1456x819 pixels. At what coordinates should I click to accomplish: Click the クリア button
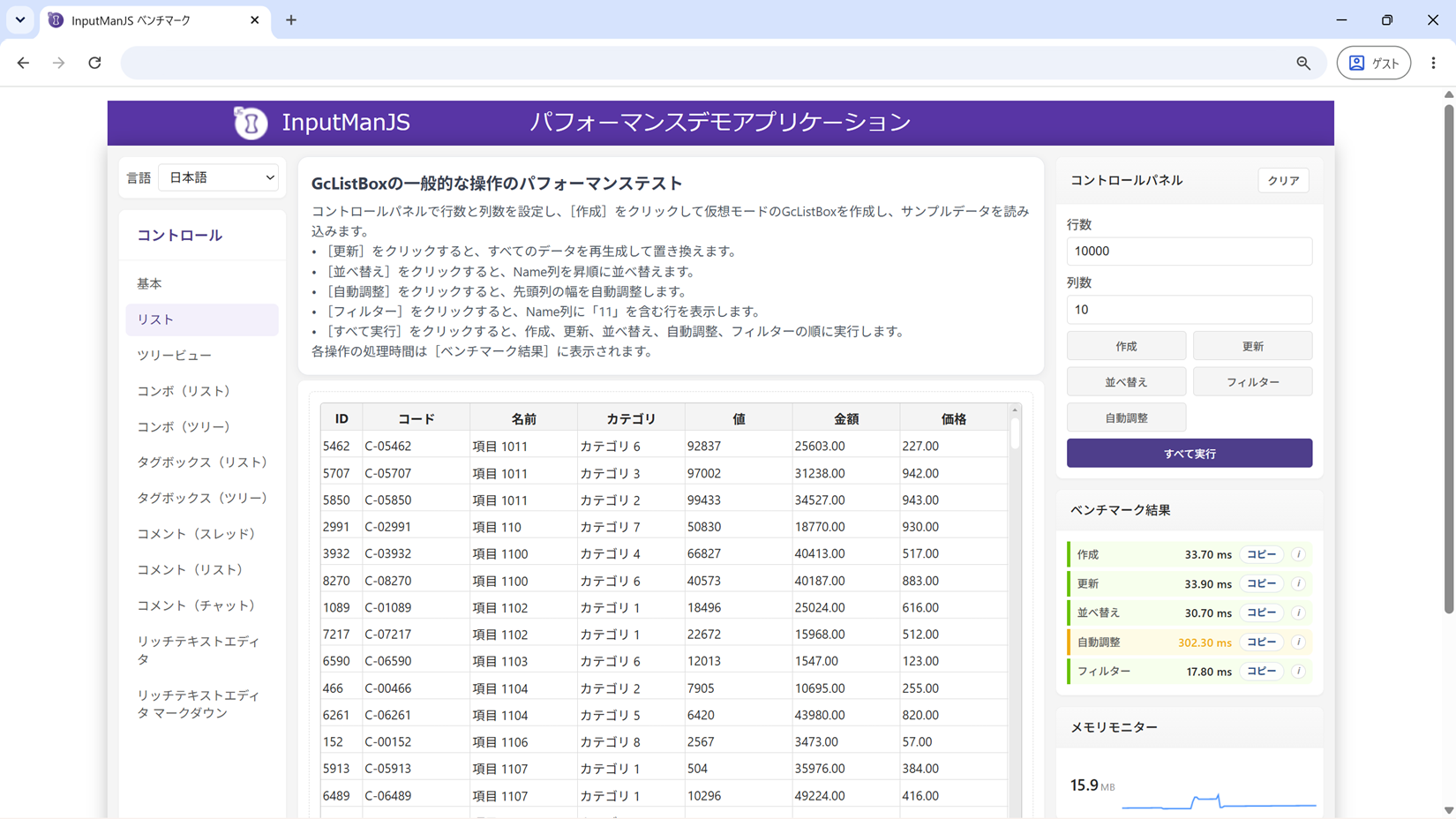coord(1283,180)
